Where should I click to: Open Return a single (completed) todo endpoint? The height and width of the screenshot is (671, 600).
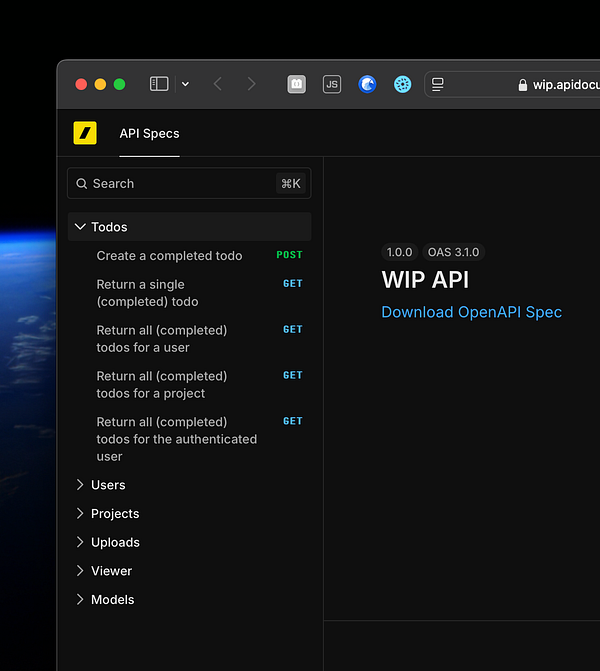point(147,293)
